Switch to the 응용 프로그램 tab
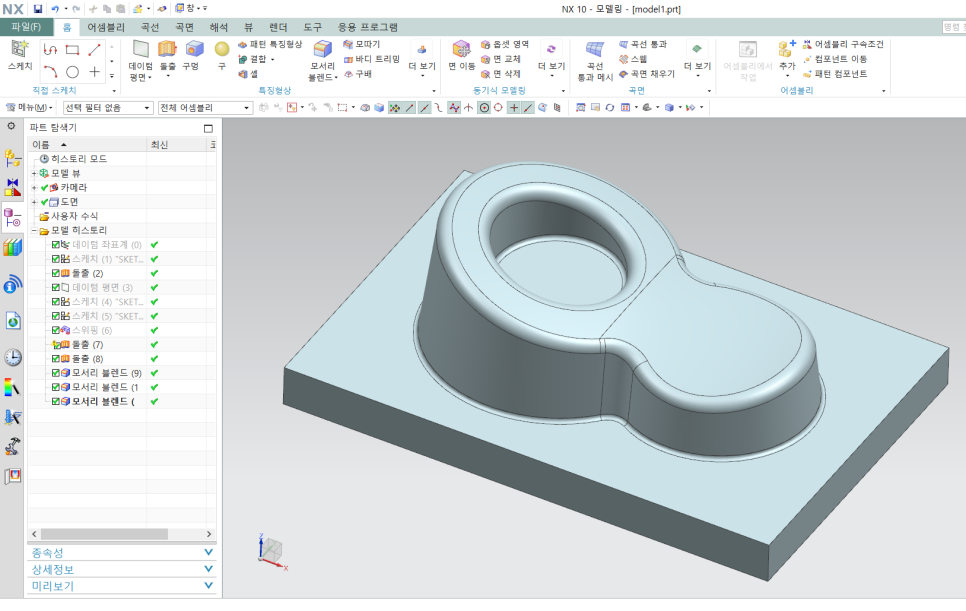Viewport: 966px width, 611px height. coord(368,27)
